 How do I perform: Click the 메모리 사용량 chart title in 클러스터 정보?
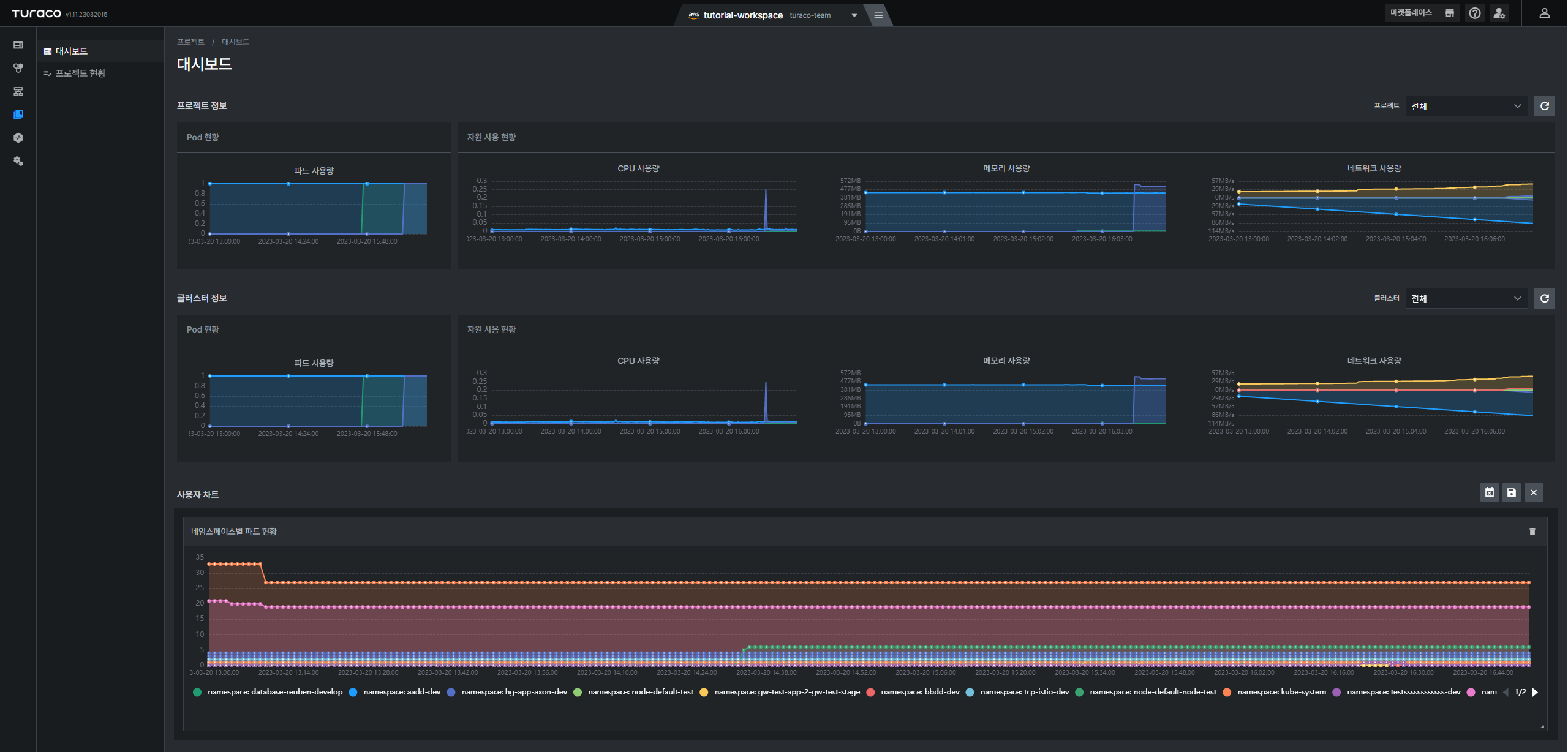pyautogui.click(x=1006, y=361)
